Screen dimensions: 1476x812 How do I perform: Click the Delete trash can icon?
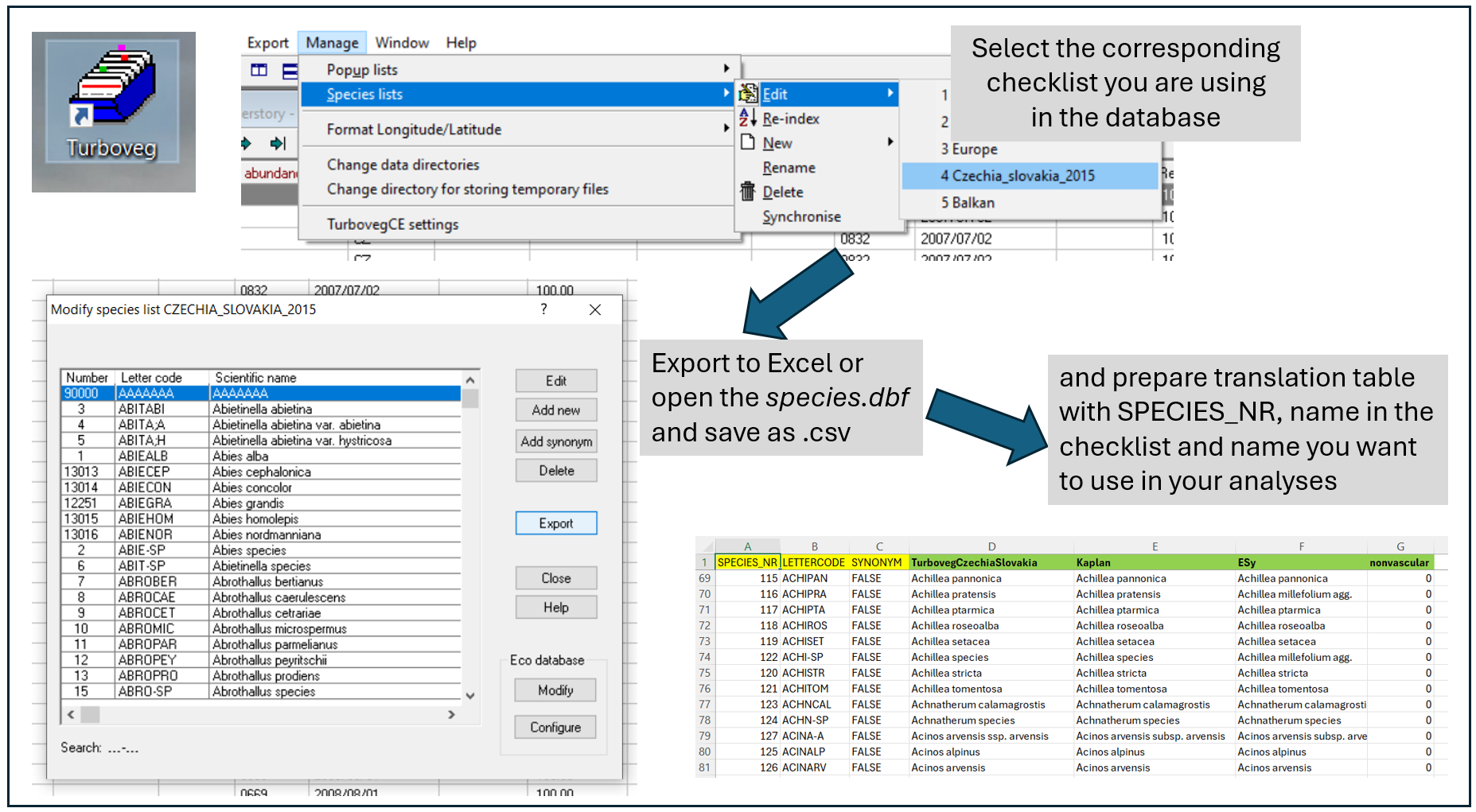[747, 192]
